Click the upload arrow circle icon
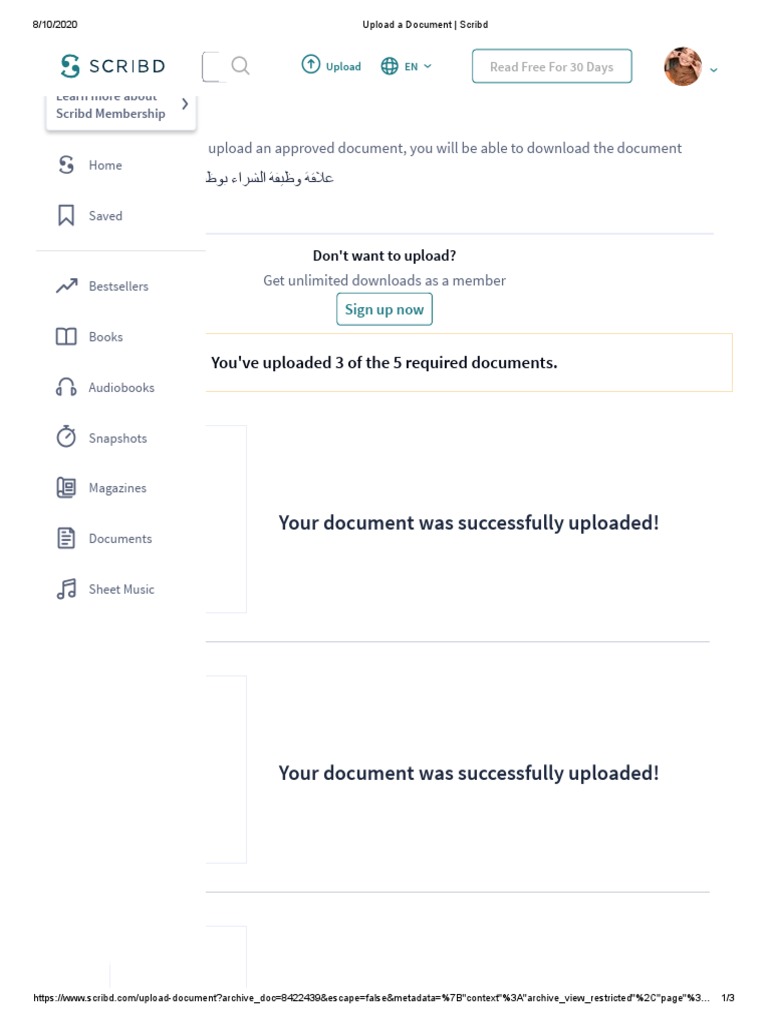Image resolution: width=768 pixels, height=1024 pixels. point(311,65)
